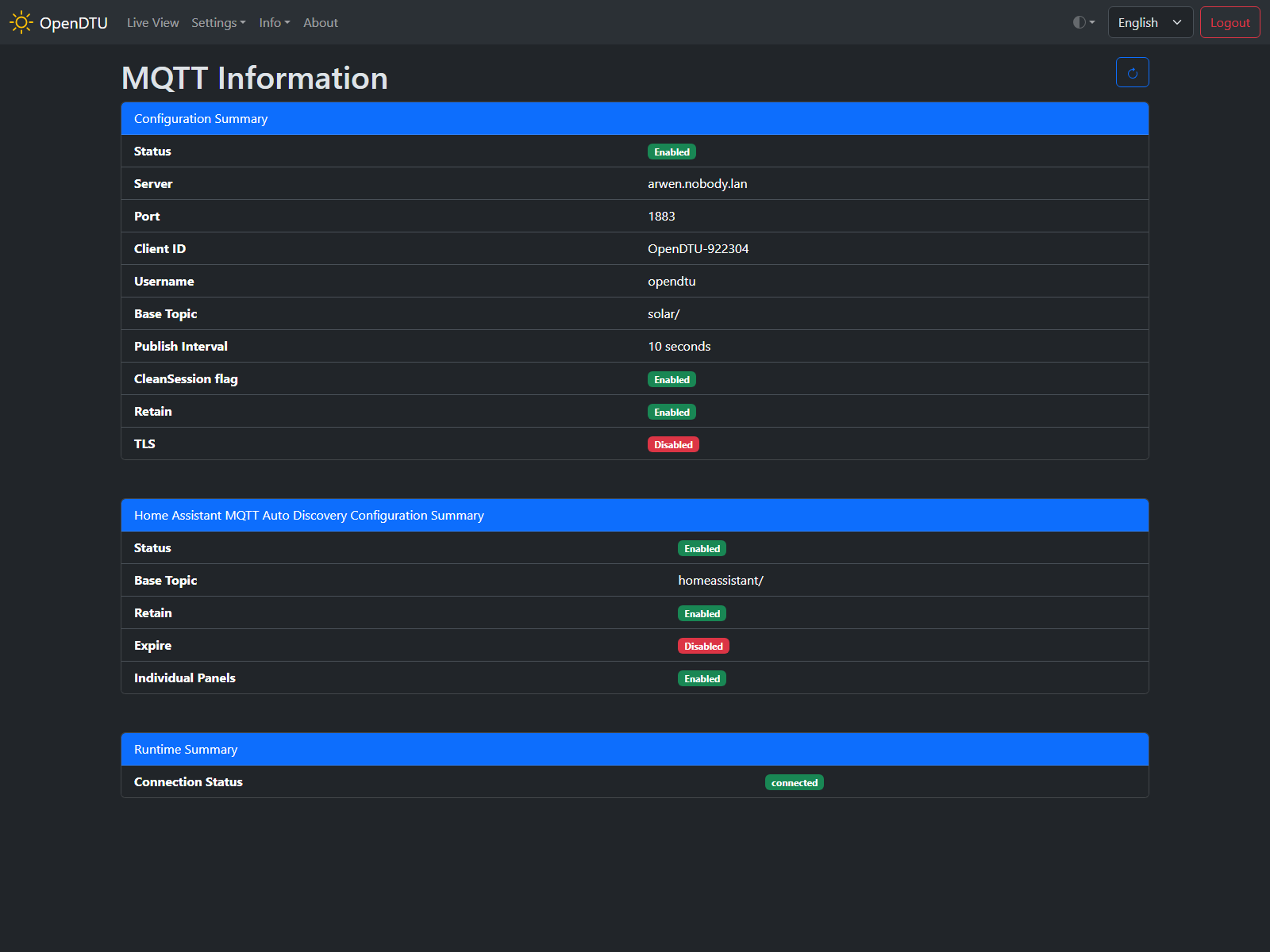Select the port value 1883
This screenshot has width=1270, height=952.
[x=661, y=216]
